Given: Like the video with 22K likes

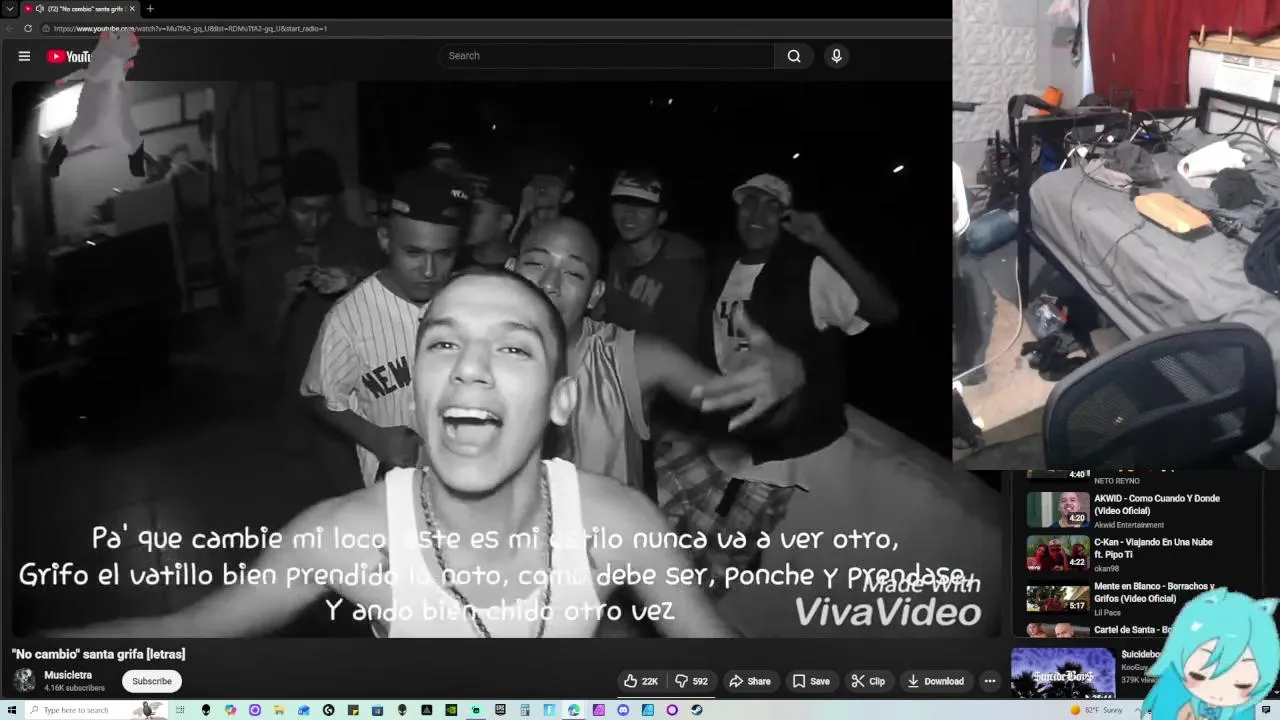Looking at the screenshot, I should point(641,681).
